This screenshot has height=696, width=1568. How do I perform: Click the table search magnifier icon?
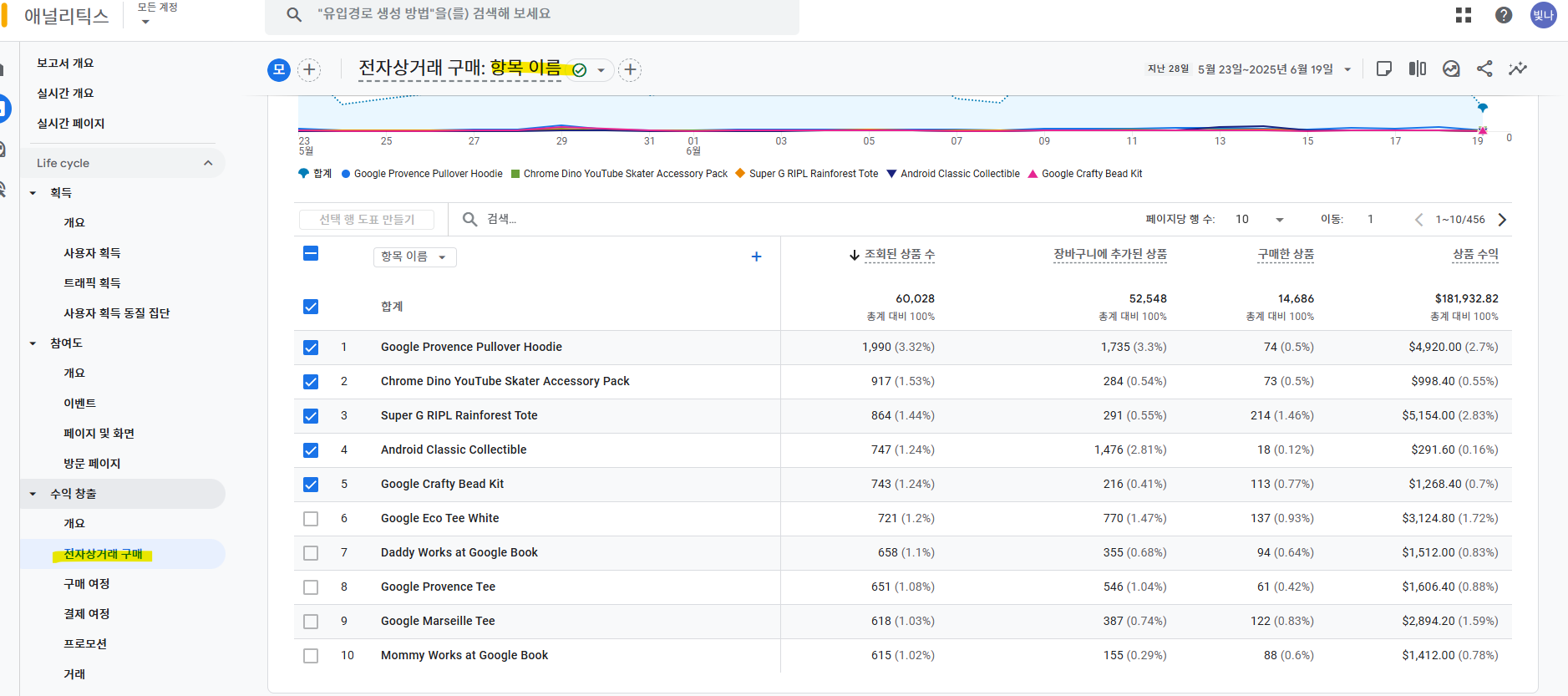[470, 219]
